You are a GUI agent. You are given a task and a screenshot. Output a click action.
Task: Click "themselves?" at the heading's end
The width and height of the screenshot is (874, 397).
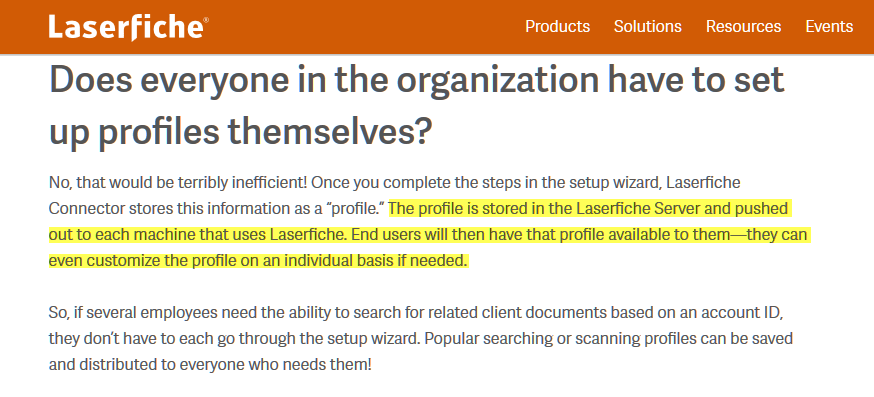329,132
